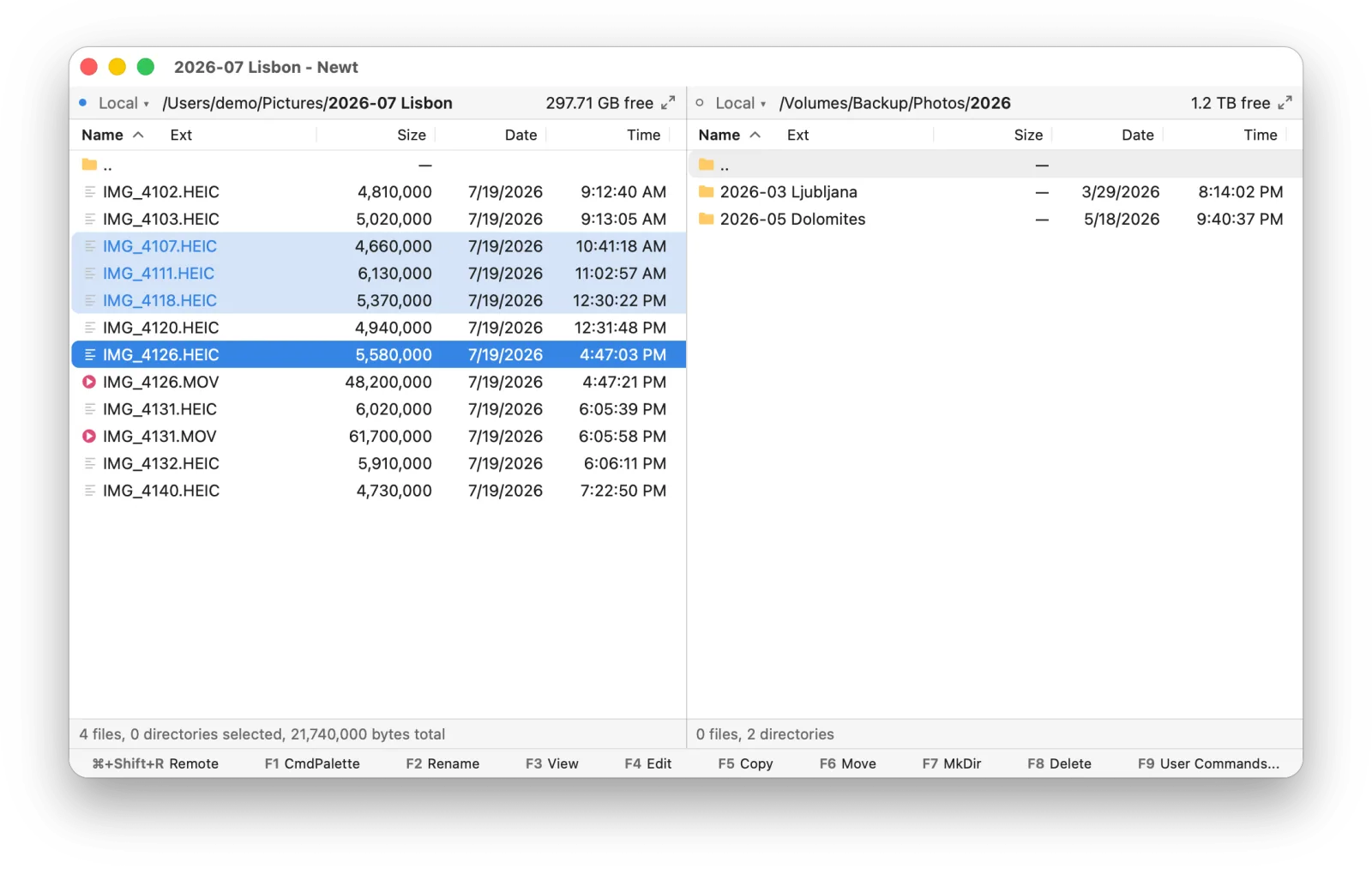Sort right pane by Size column
The width and height of the screenshot is (1372, 869).
(1028, 135)
